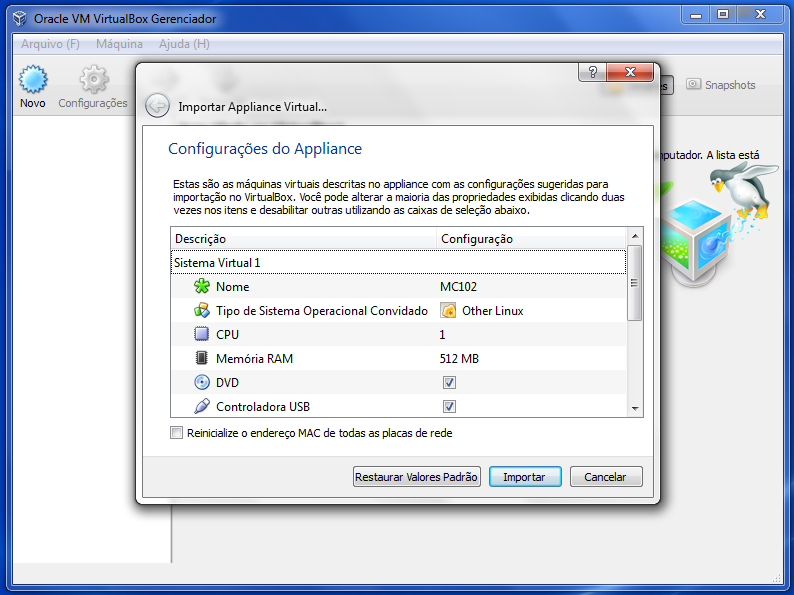Open the Máquina menu

pyautogui.click(x=120, y=44)
